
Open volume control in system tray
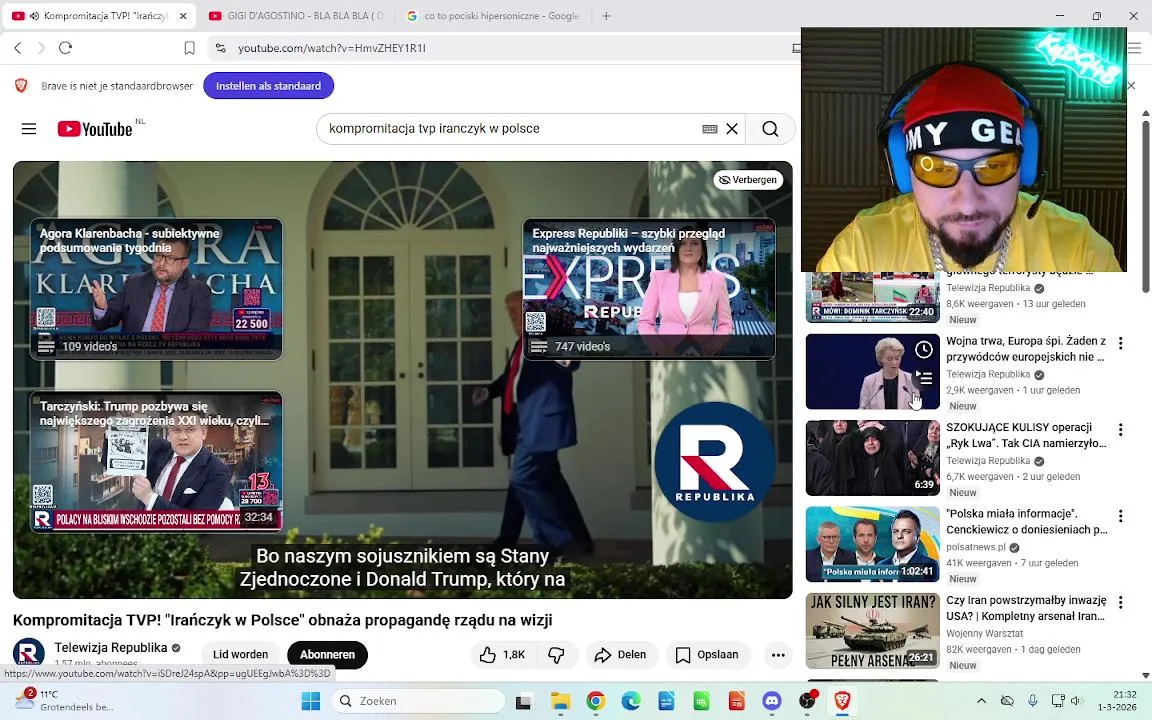(1076, 702)
